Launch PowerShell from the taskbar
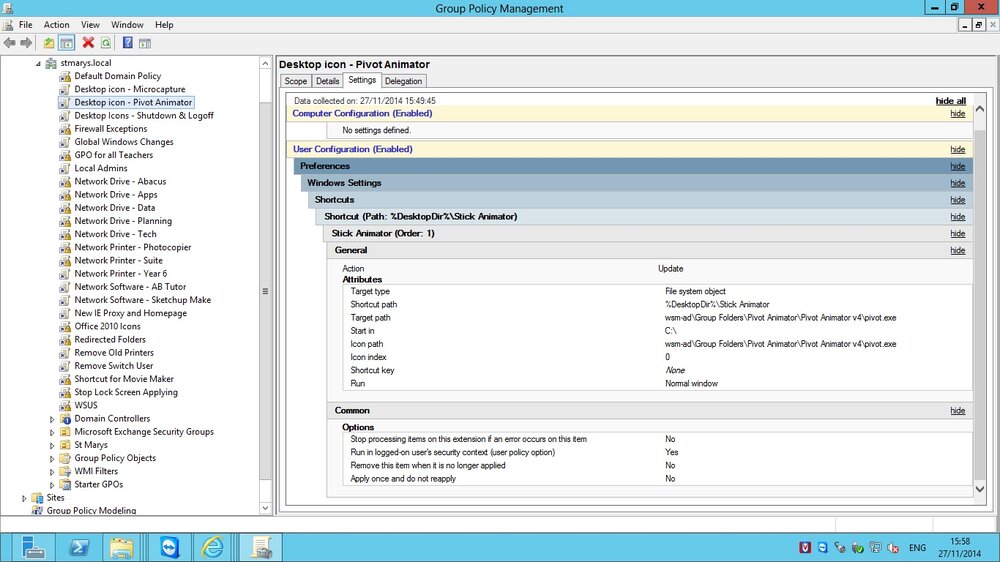1000x562 pixels. click(79, 547)
